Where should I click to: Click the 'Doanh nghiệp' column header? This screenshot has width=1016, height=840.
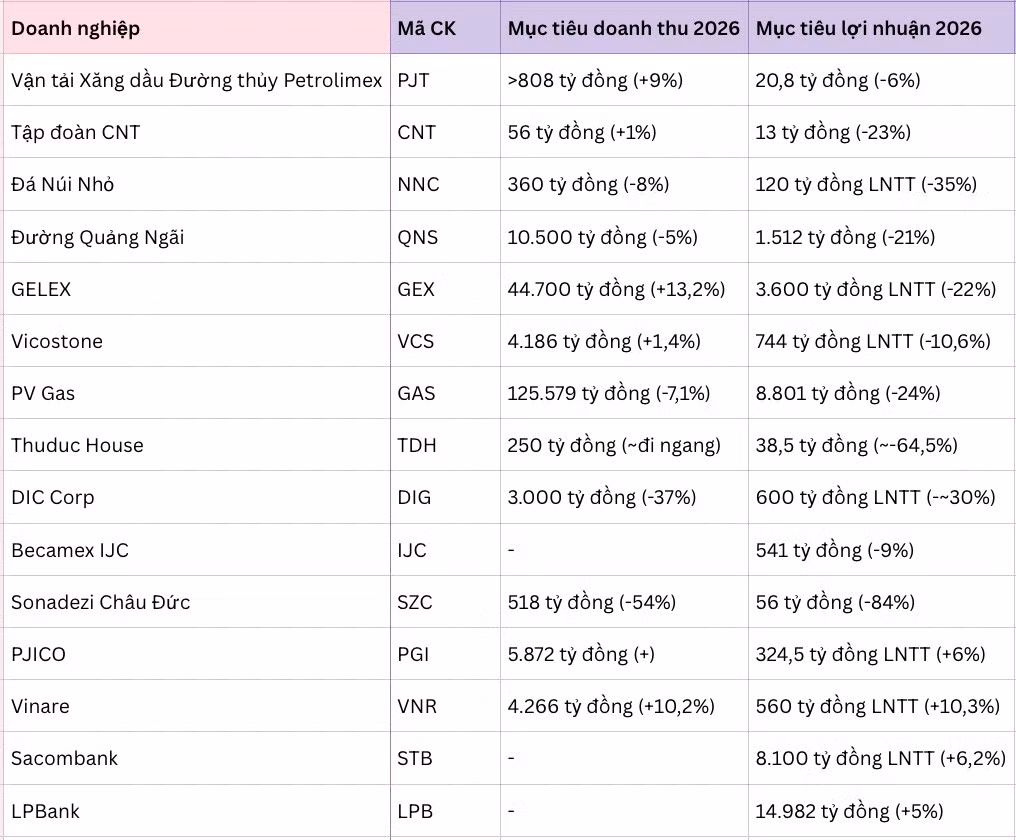76,28
